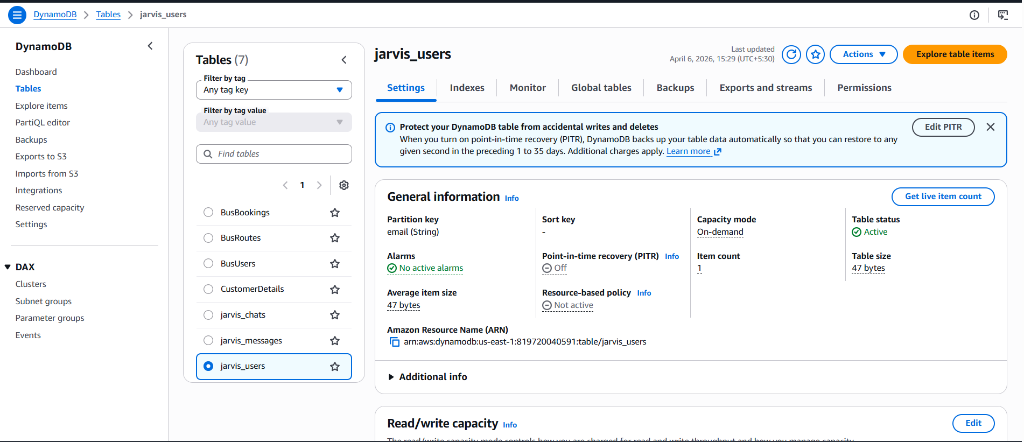Open the table list preferences gear
The height and width of the screenshot is (442, 1024).
pyautogui.click(x=344, y=185)
